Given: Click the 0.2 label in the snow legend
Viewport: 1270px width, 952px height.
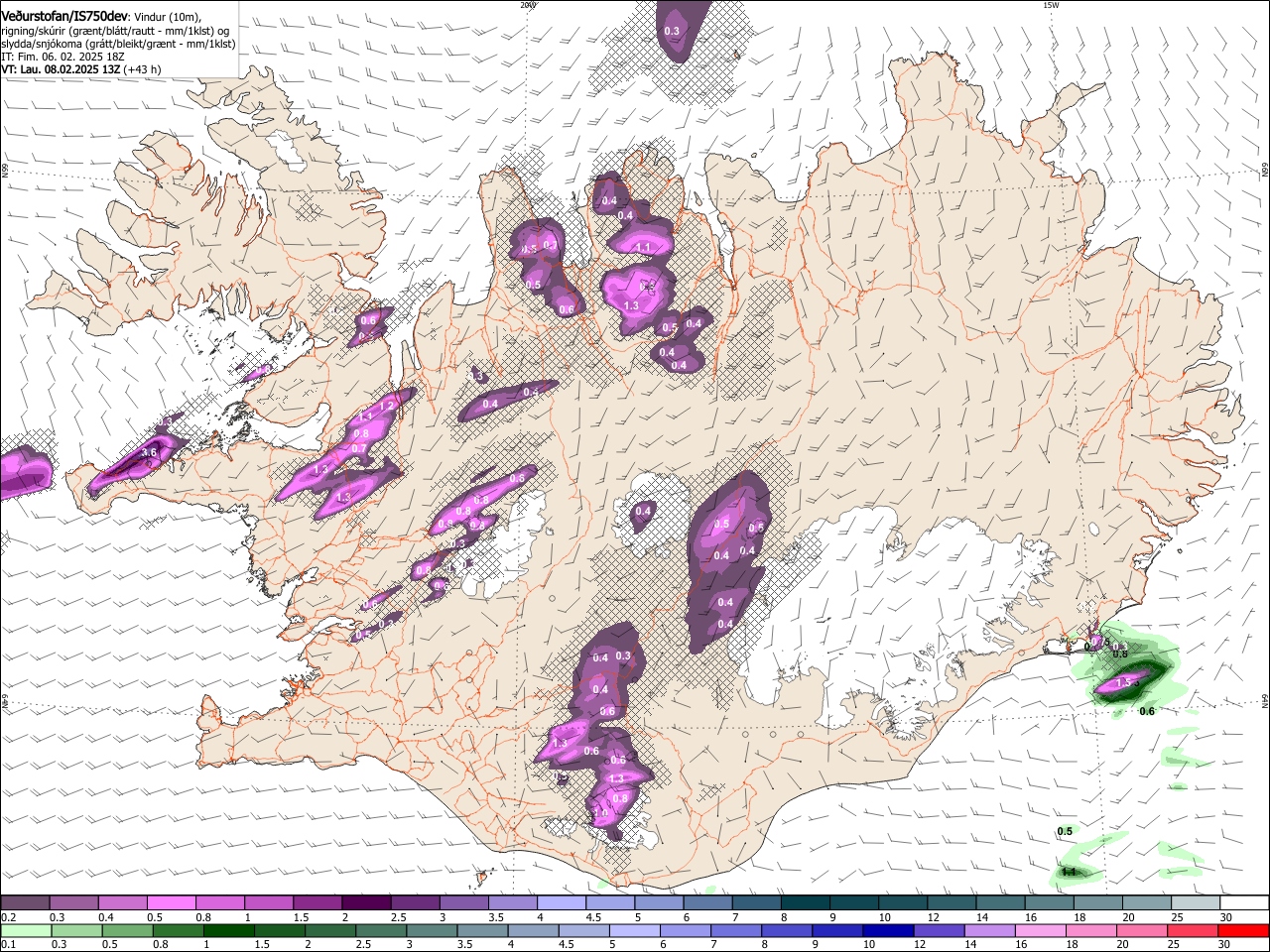Looking at the screenshot, I should pos(8,917).
